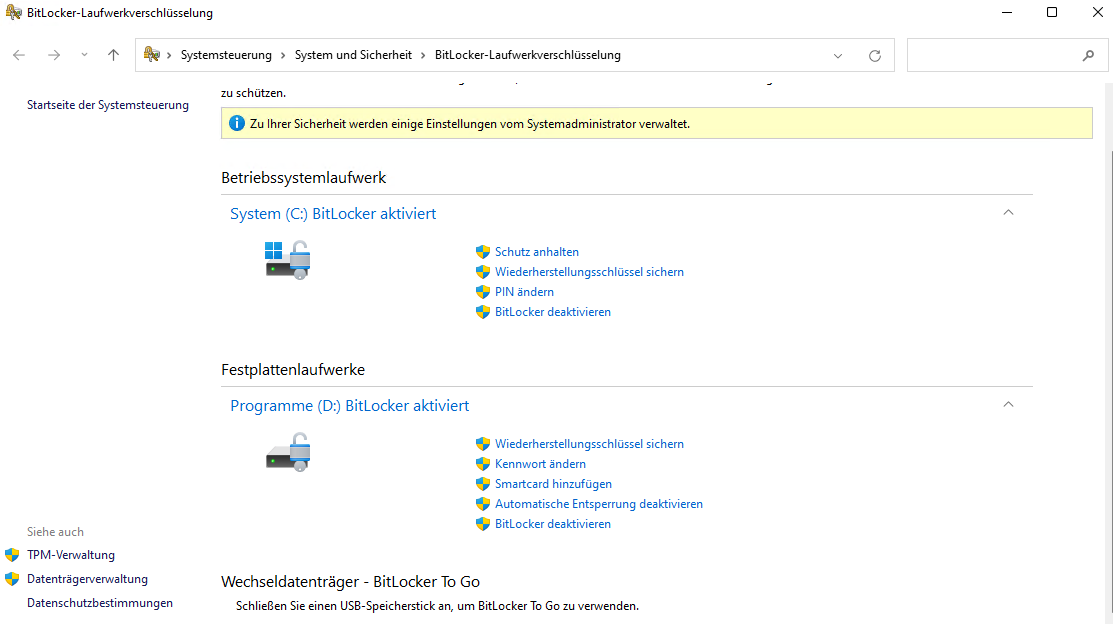1113x624 pixels.
Task: Click shield icon beside C: BitLocker deaktivieren
Action: (x=483, y=312)
